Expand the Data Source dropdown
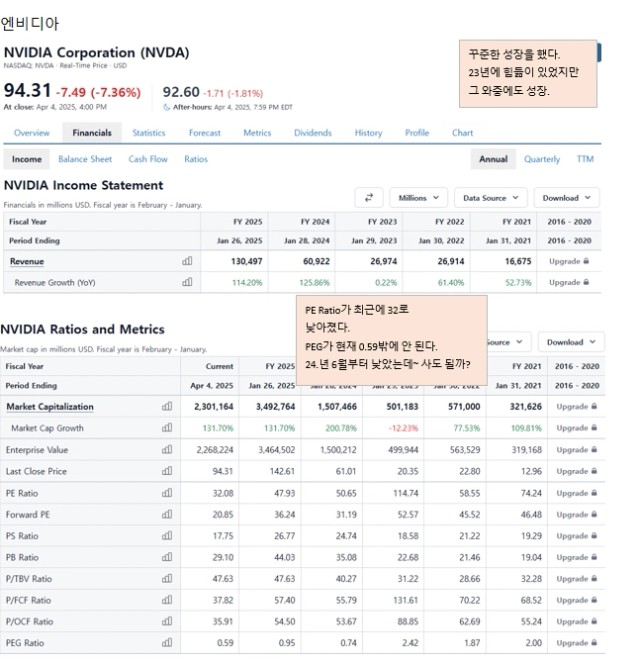This screenshot has height=663, width=640. tap(491, 197)
